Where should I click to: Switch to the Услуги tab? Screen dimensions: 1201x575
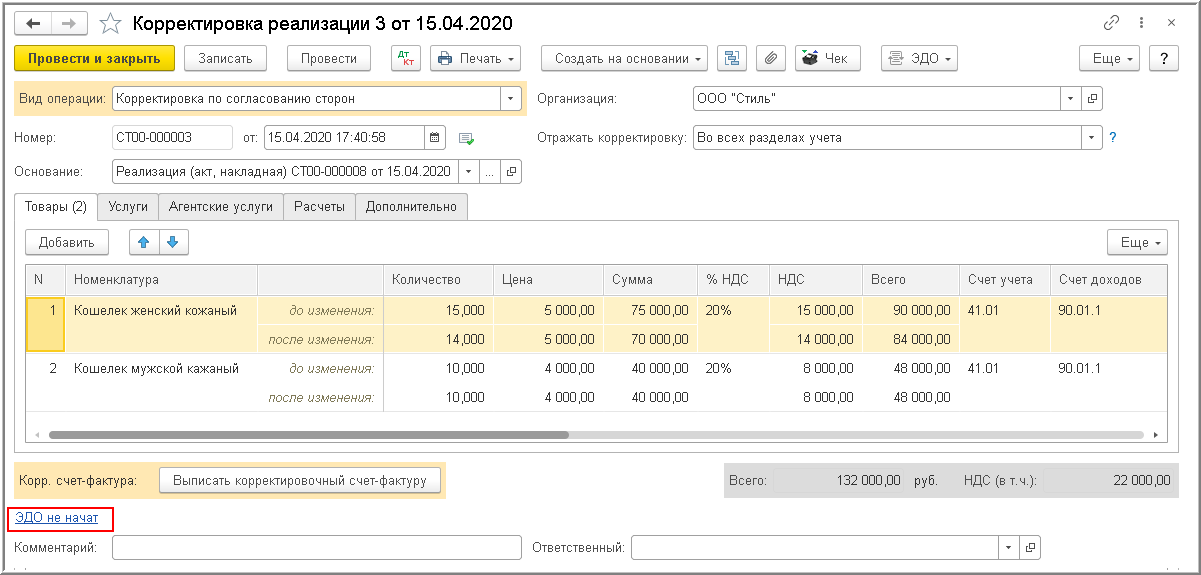pyautogui.click(x=128, y=206)
